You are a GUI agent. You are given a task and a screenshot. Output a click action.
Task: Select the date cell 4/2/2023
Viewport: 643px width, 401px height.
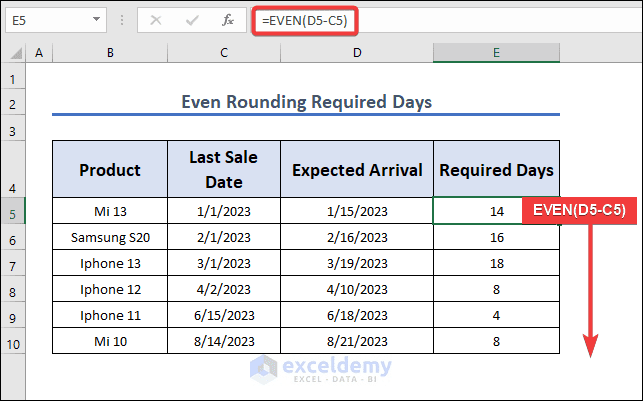click(x=224, y=289)
